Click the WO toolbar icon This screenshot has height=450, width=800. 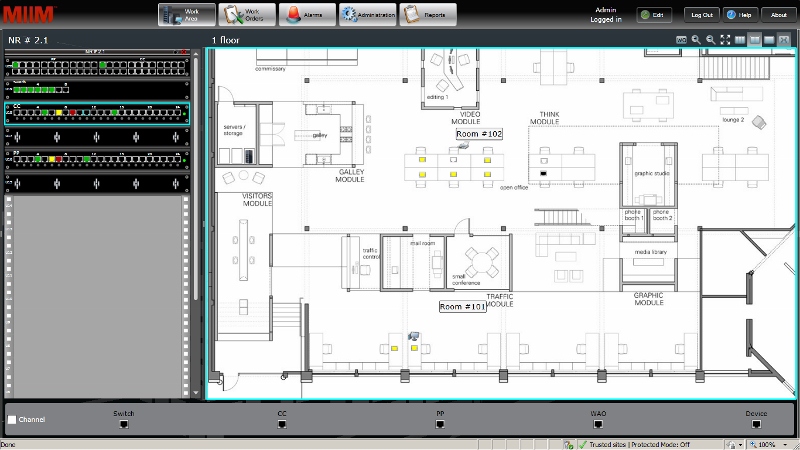pos(681,40)
